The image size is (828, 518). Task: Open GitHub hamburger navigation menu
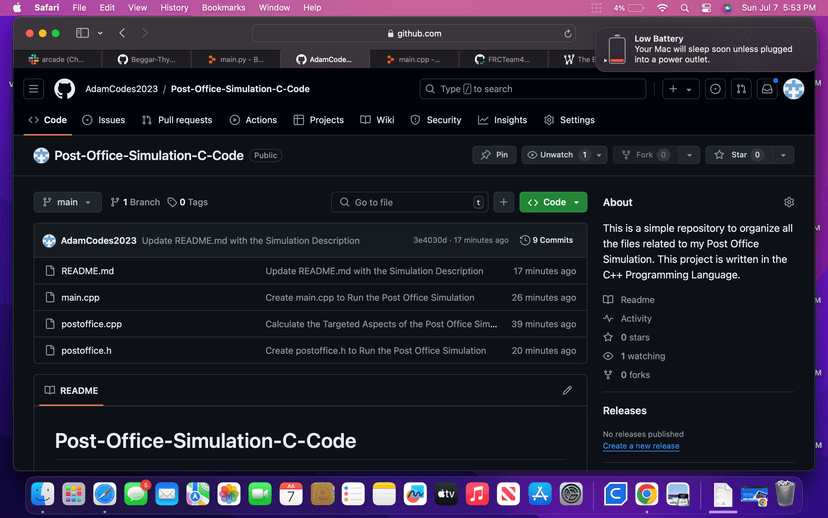34,89
